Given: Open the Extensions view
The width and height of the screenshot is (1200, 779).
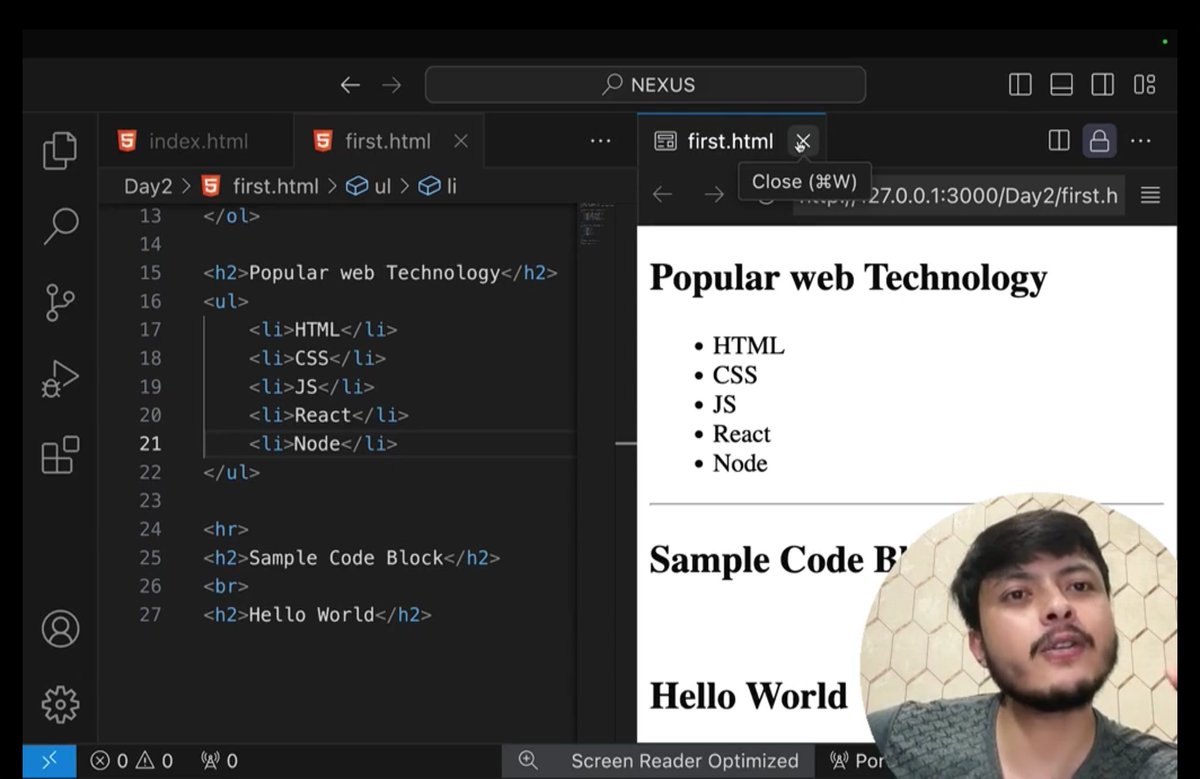Looking at the screenshot, I should pos(60,455).
